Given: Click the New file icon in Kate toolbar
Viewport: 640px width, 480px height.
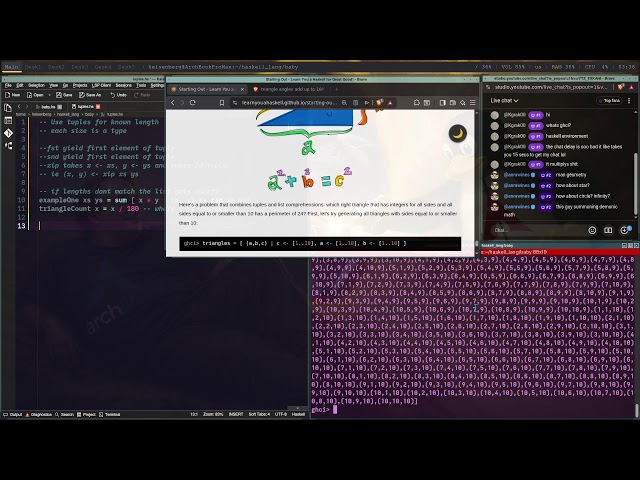Looking at the screenshot, I should [12, 95].
